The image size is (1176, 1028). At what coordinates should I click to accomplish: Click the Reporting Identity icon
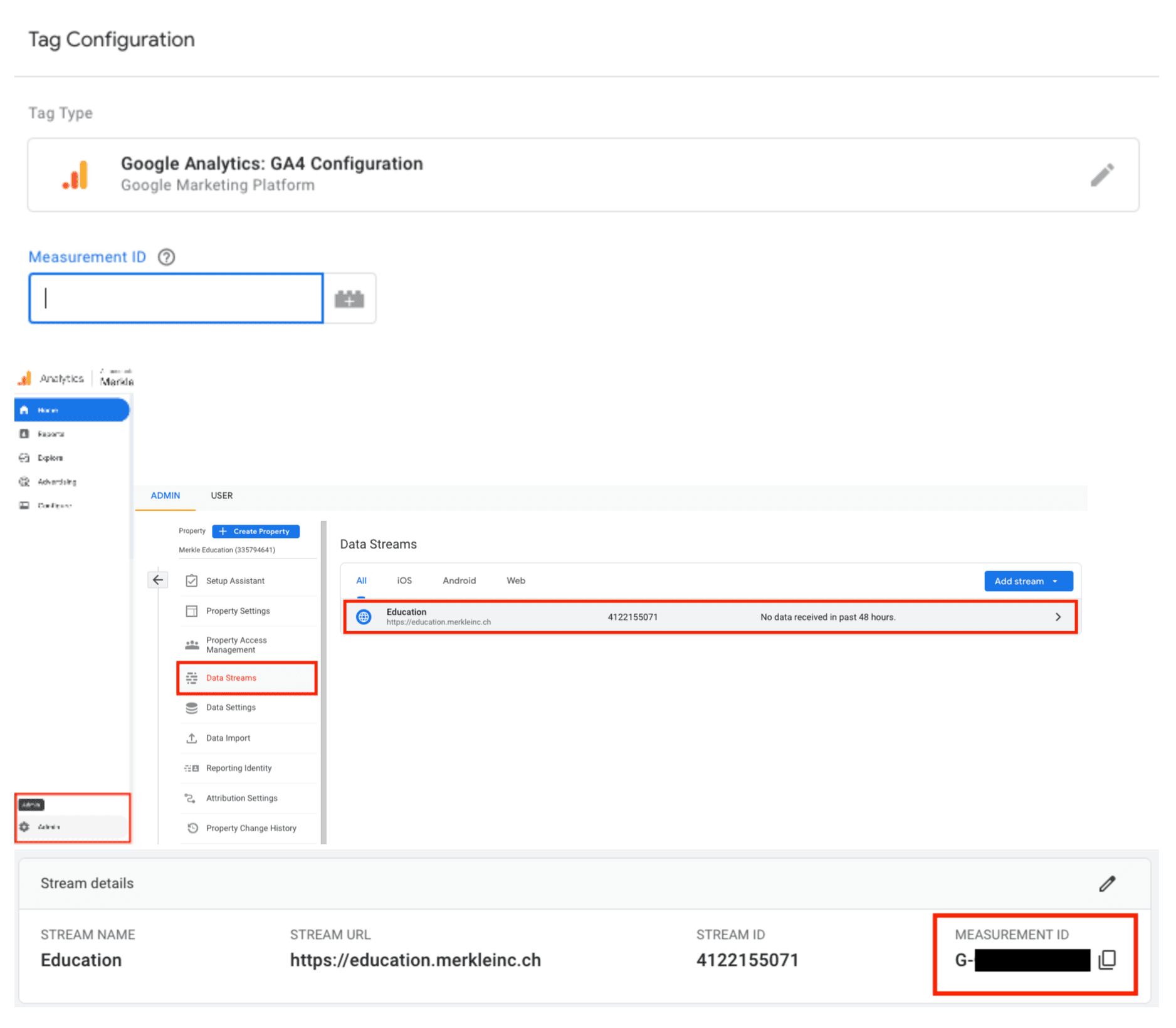click(x=192, y=768)
